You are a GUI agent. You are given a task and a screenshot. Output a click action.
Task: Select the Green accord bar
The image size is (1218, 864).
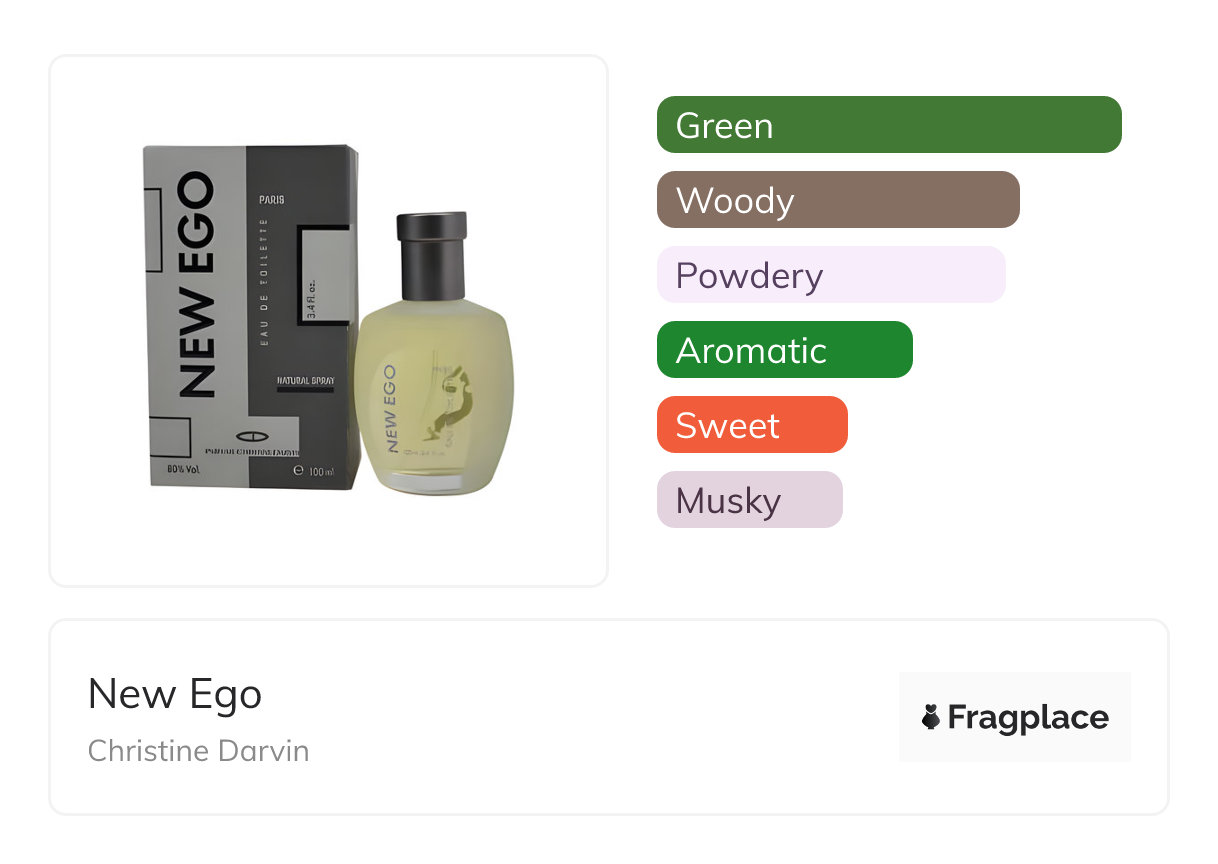click(x=889, y=125)
